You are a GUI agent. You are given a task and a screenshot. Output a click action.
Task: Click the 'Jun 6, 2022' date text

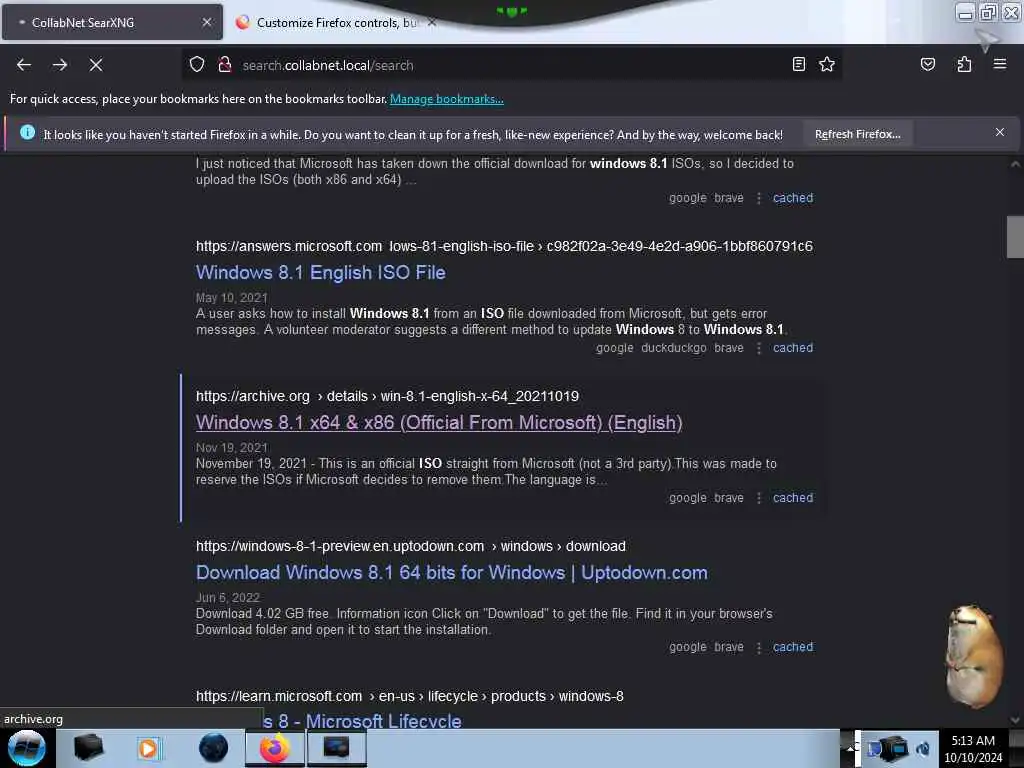pos(228,598)
